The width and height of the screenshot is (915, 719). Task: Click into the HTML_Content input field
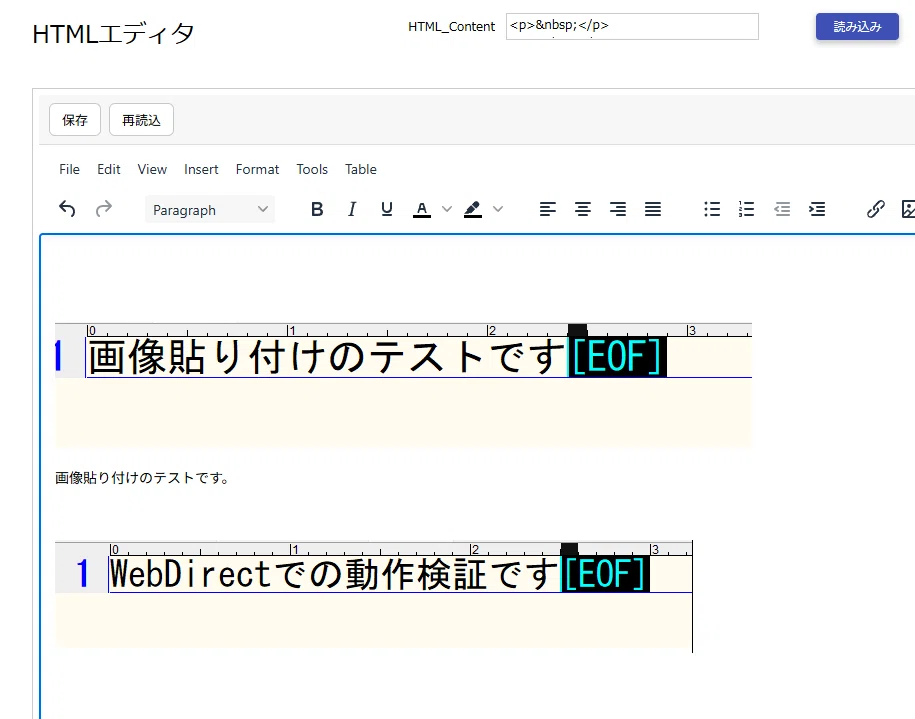point(632,26)
